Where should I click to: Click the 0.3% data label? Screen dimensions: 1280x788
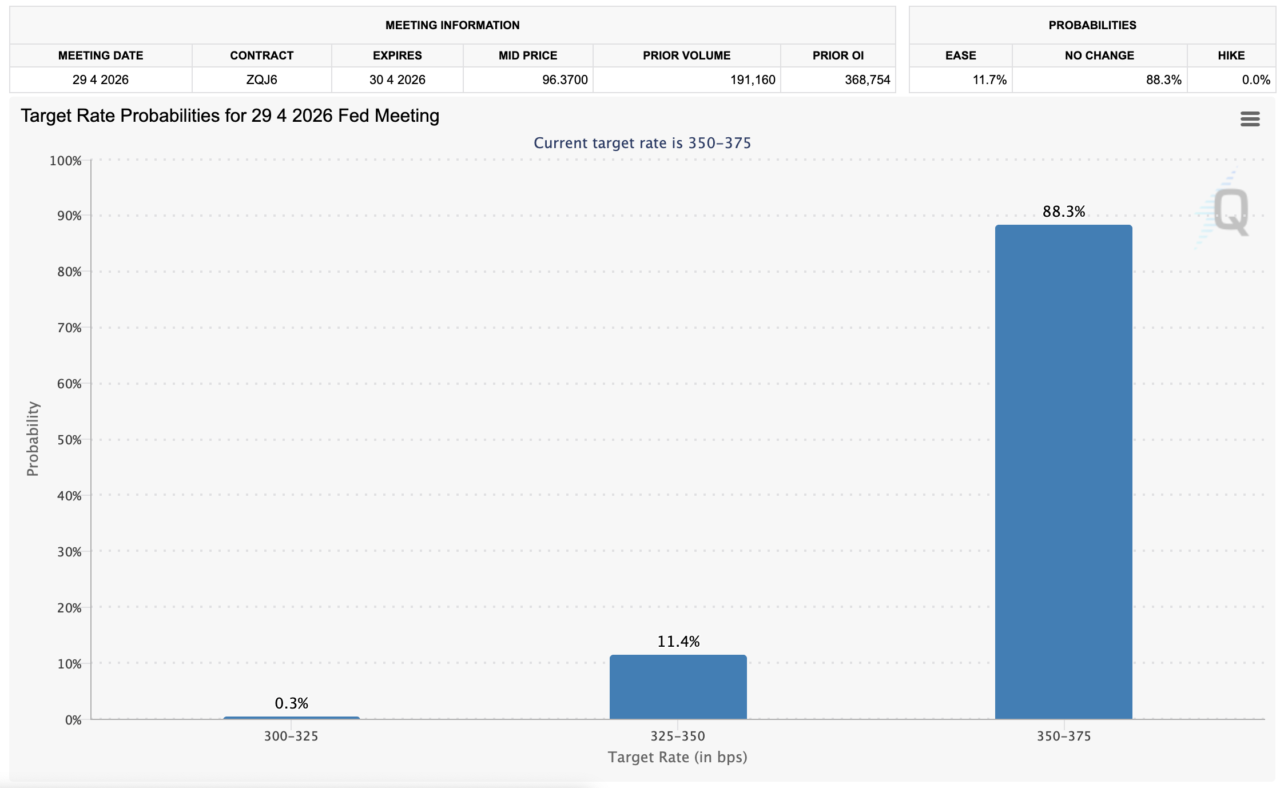click(x=292, y=703)
